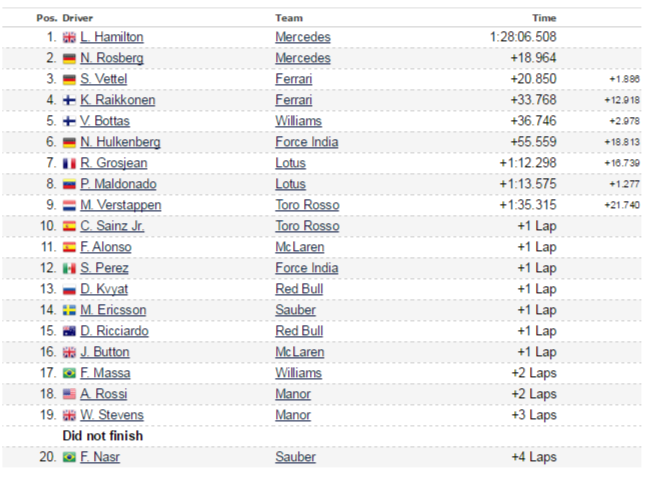Follow the N. Hulkenberg driver link
Screen dimensions: 646x480
coord(120,142)
